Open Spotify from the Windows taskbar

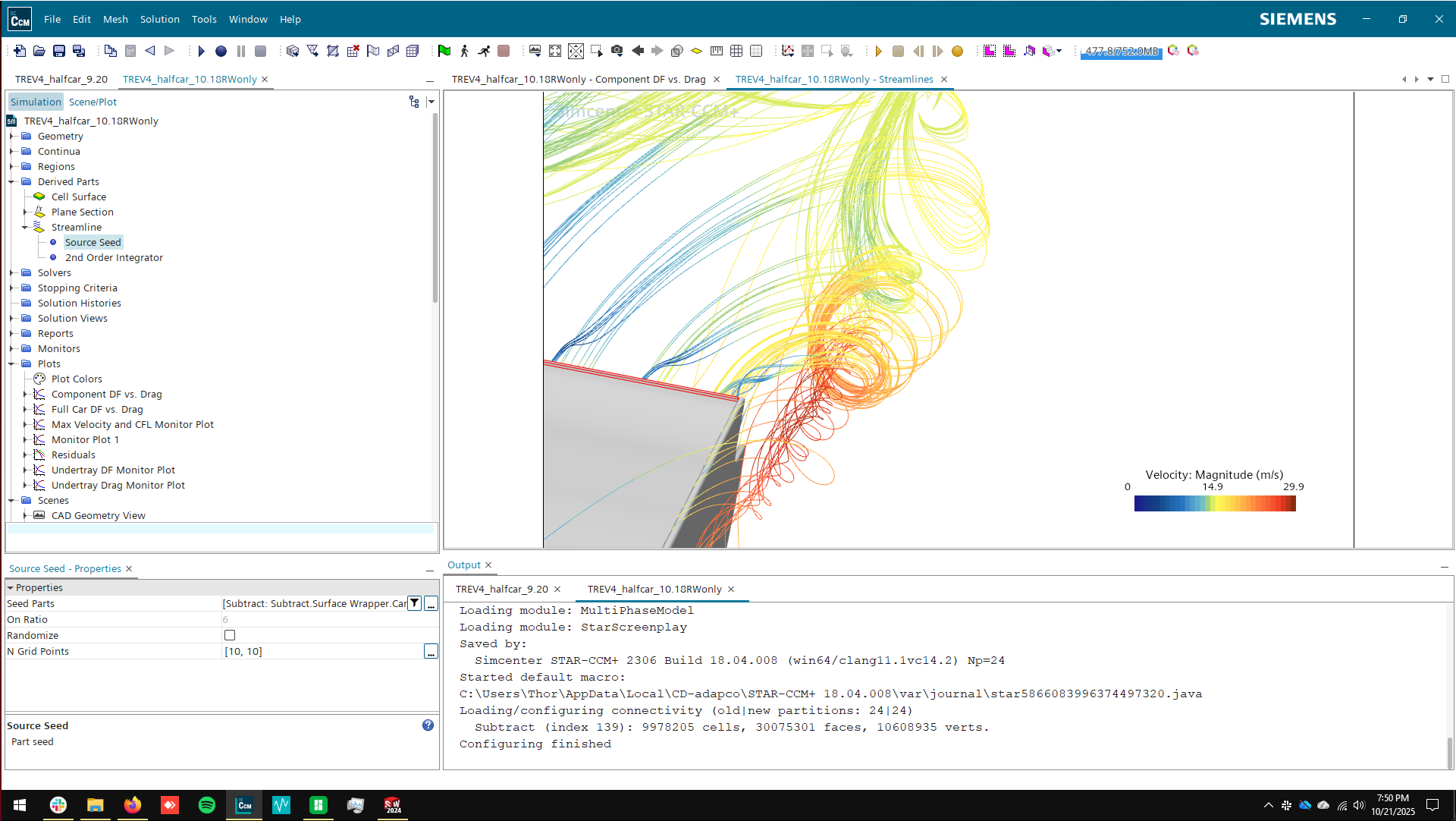(x=206, y=805)
